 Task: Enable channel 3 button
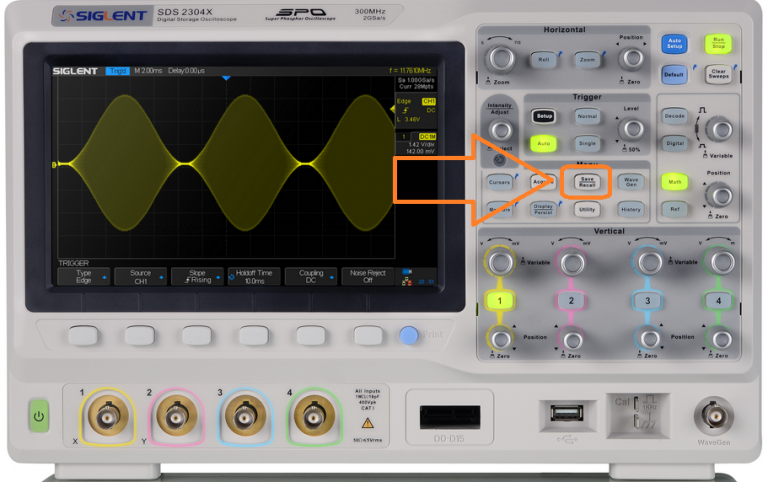(x=648, y=300)
